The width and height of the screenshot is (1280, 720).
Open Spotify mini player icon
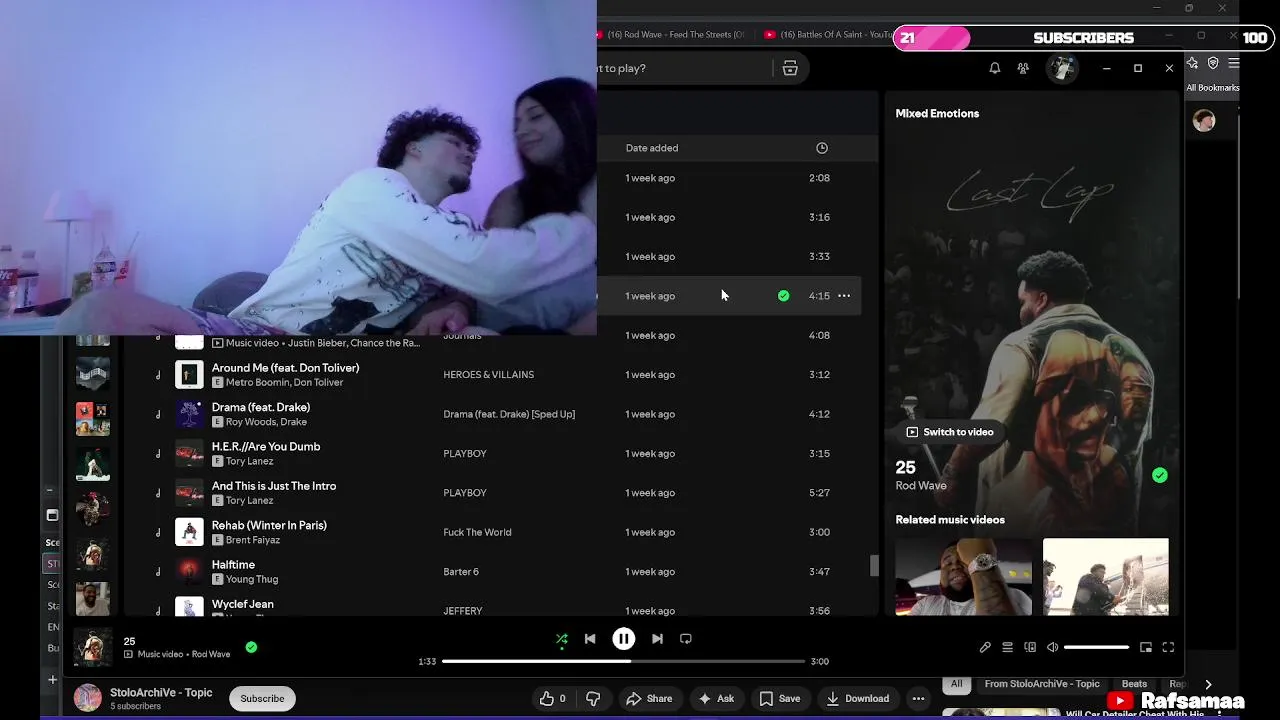(1146, 648)
